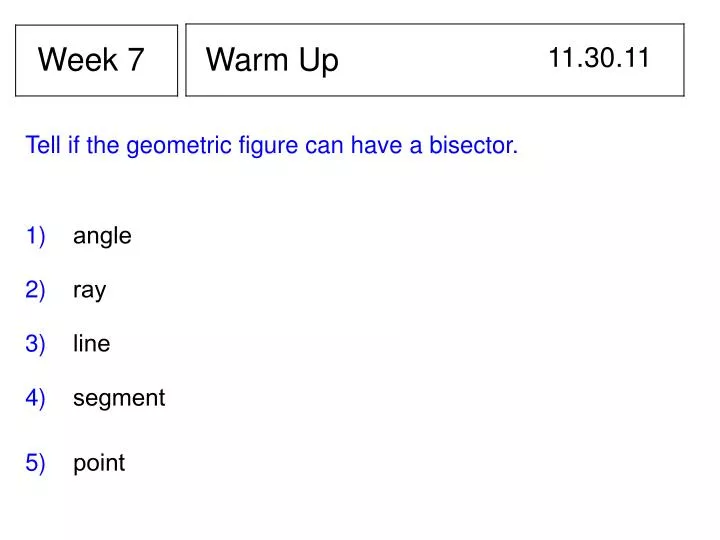
Task: Click the word bisector in instructions
Action: point(473,145)
